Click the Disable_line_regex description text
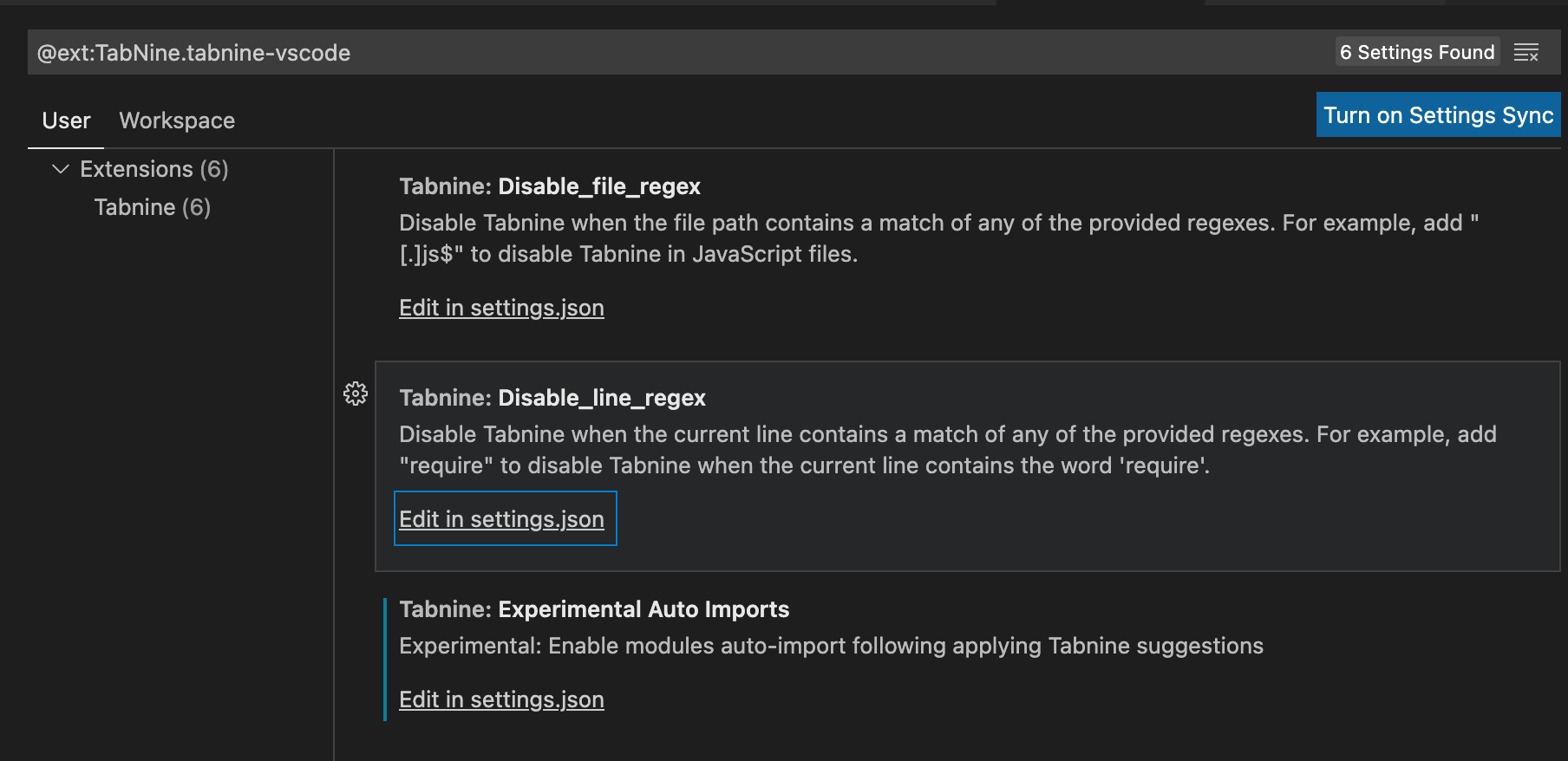This screenshot has height=761, width=1568. pos(948,450)
